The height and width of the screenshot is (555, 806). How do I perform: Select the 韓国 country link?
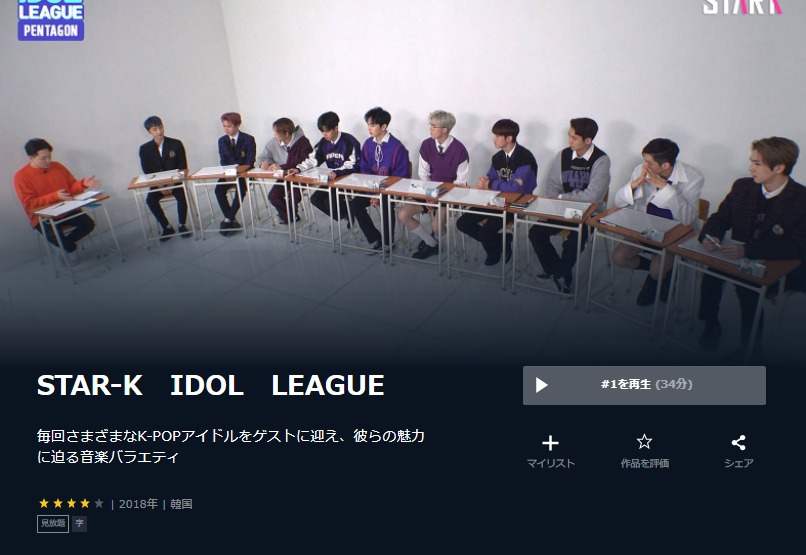181,504
